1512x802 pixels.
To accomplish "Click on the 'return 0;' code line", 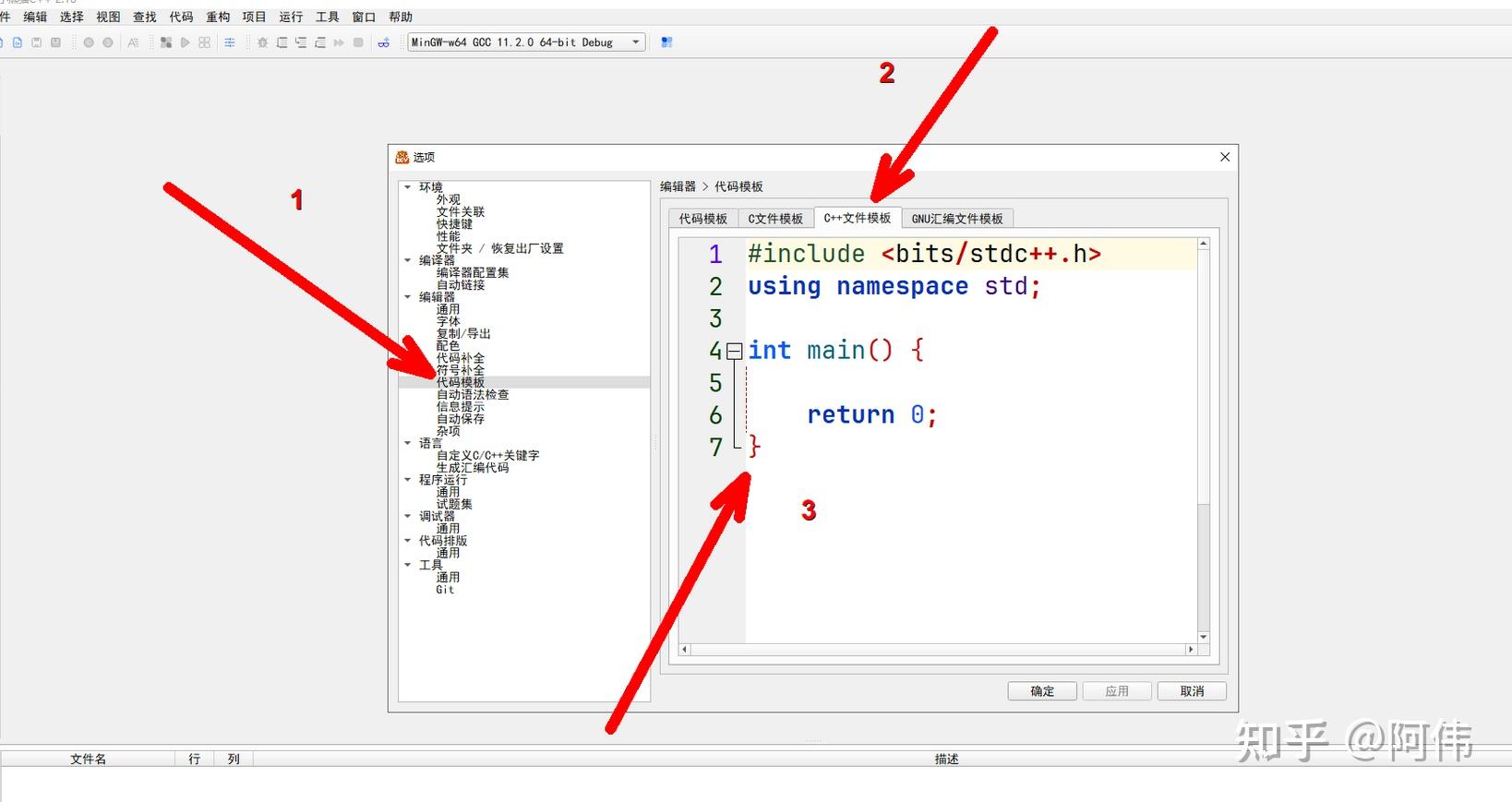I will coord(872,415).
